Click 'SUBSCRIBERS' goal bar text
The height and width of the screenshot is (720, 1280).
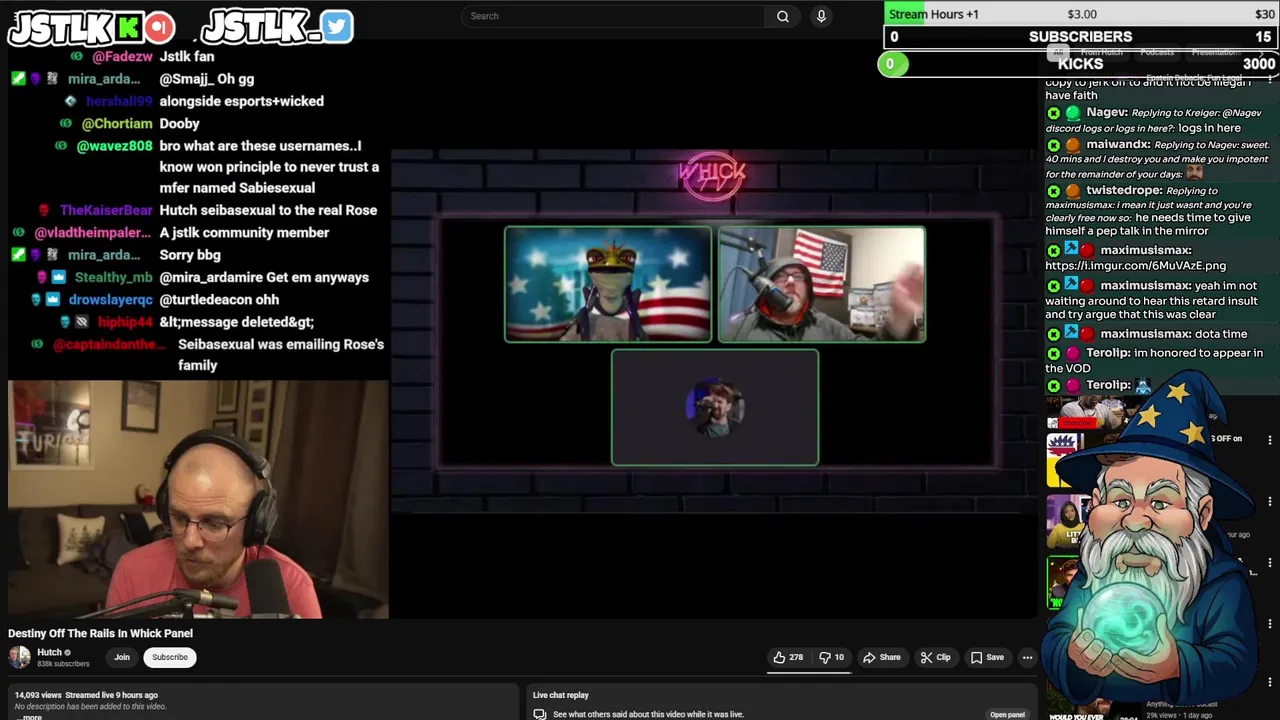pyautogui.click(x=1080, y=37)
